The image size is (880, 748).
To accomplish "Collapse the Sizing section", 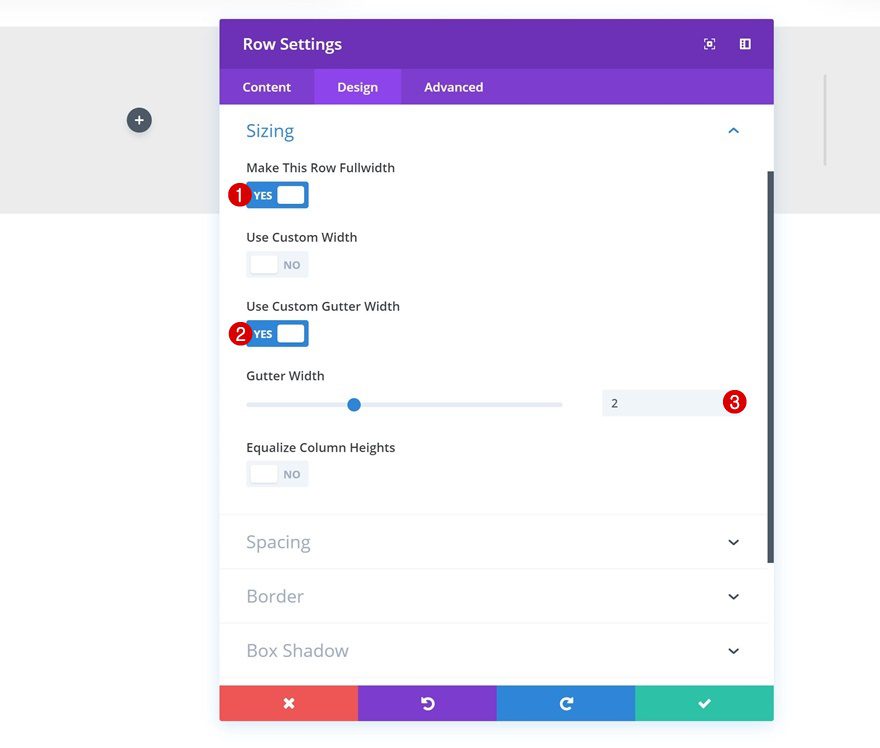I will pyautogui.click(x=733, y=130).
